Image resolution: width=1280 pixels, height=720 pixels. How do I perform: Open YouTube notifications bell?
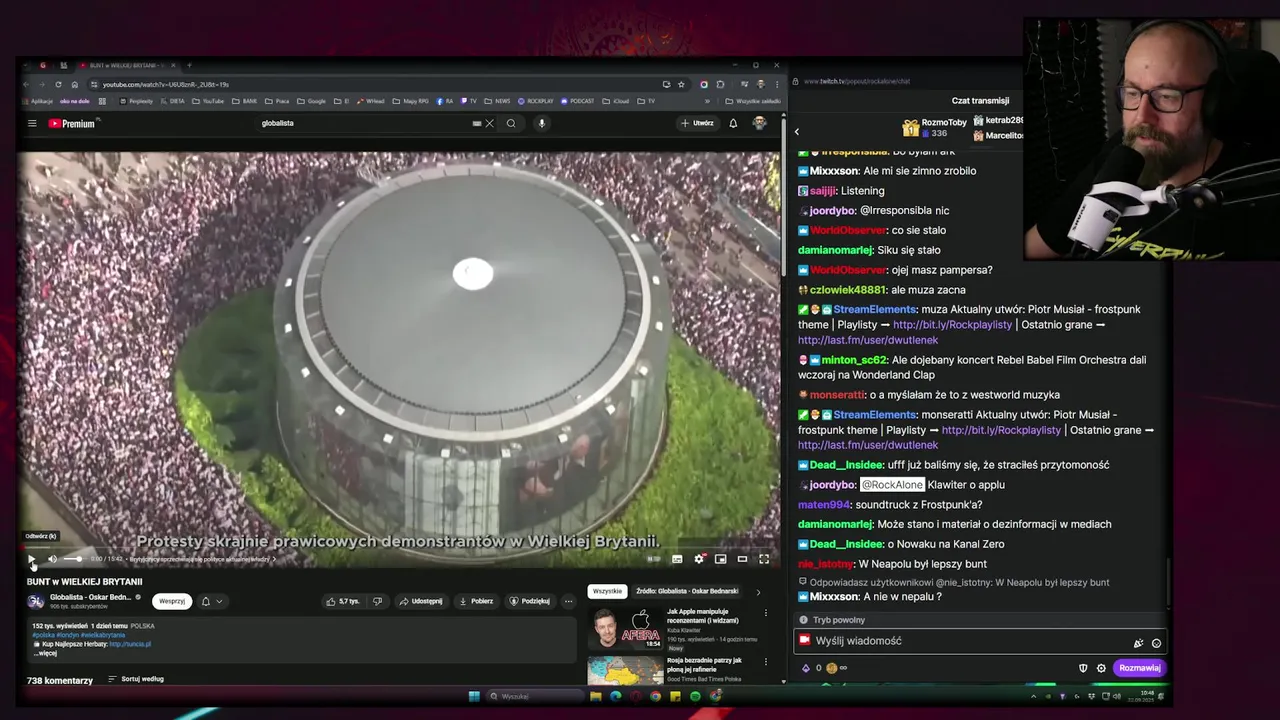tap(733, 123)
